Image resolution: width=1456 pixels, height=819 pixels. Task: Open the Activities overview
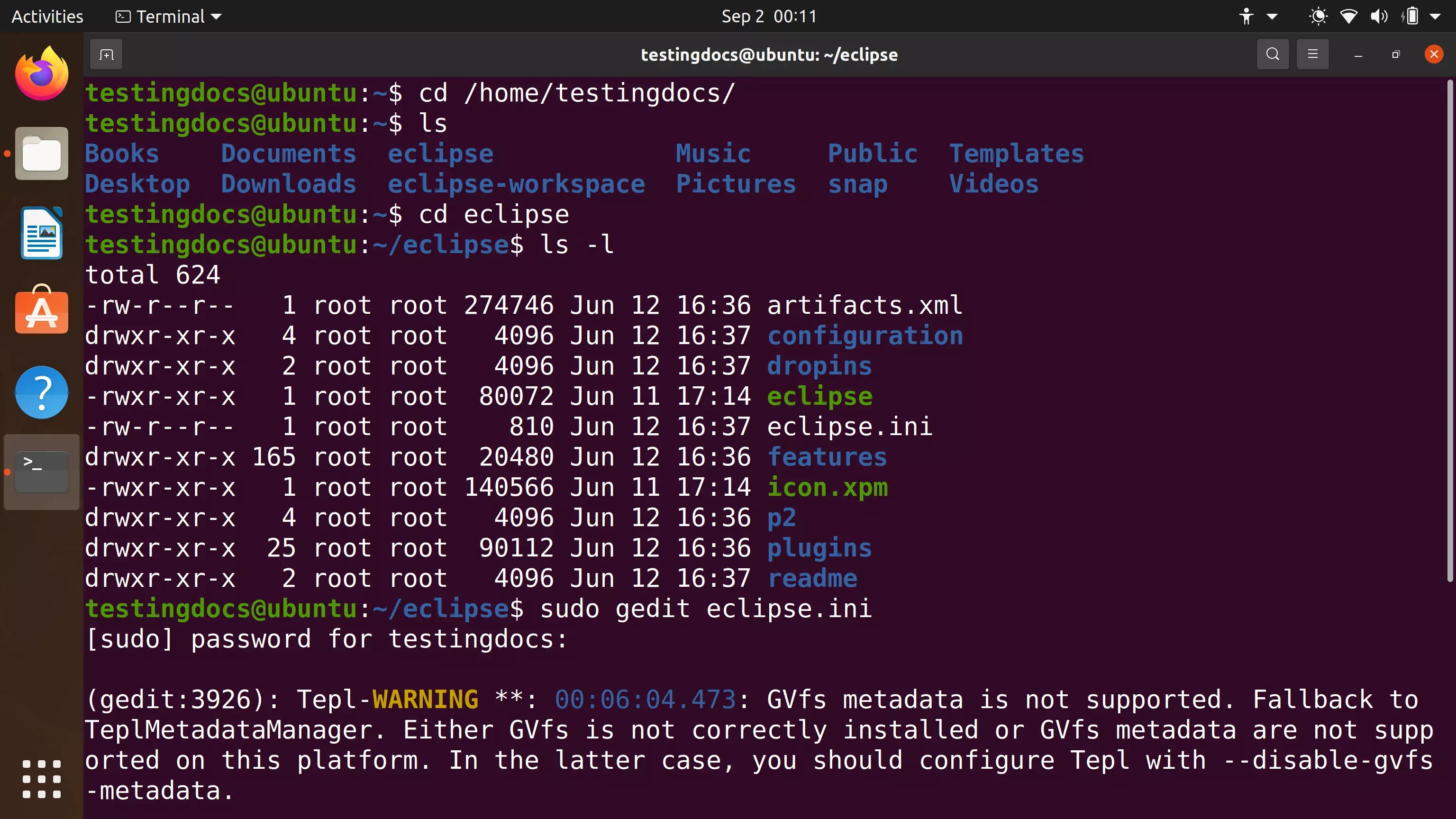(x=47, y=16)
